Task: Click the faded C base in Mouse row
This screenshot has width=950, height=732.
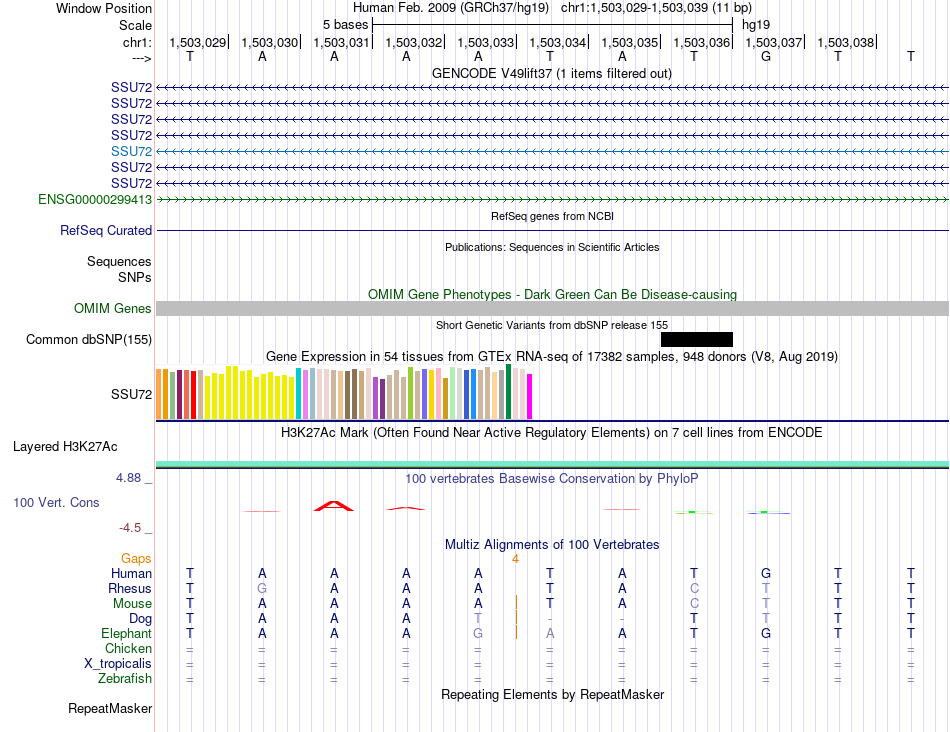Action: pyautogui.click(x=694, y=604)
